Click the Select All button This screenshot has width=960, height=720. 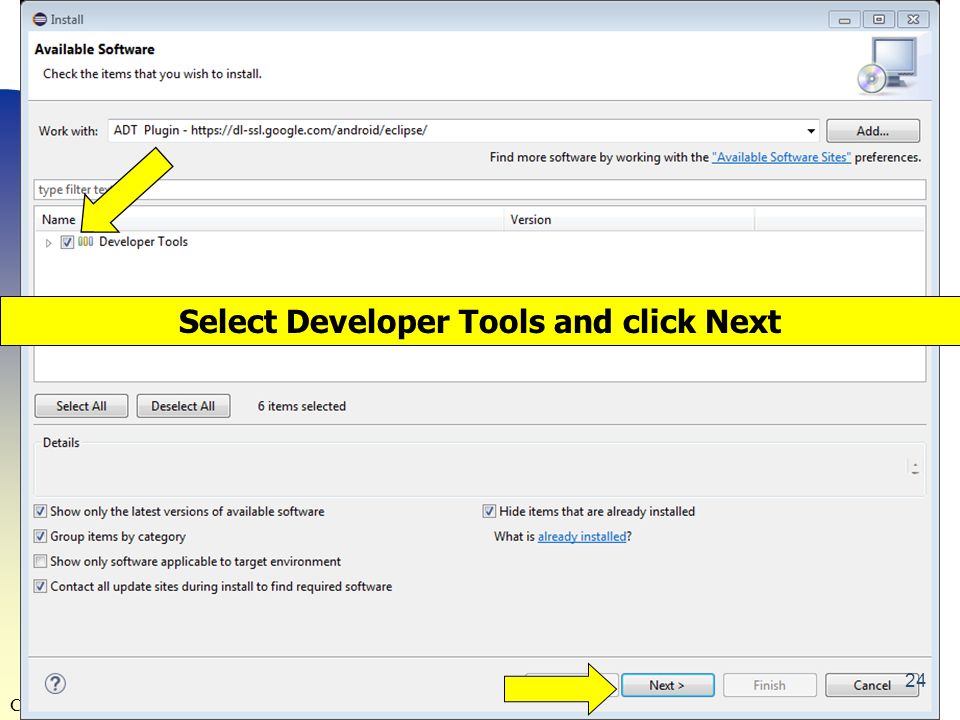pyautogui.click(x=81, y=406)
